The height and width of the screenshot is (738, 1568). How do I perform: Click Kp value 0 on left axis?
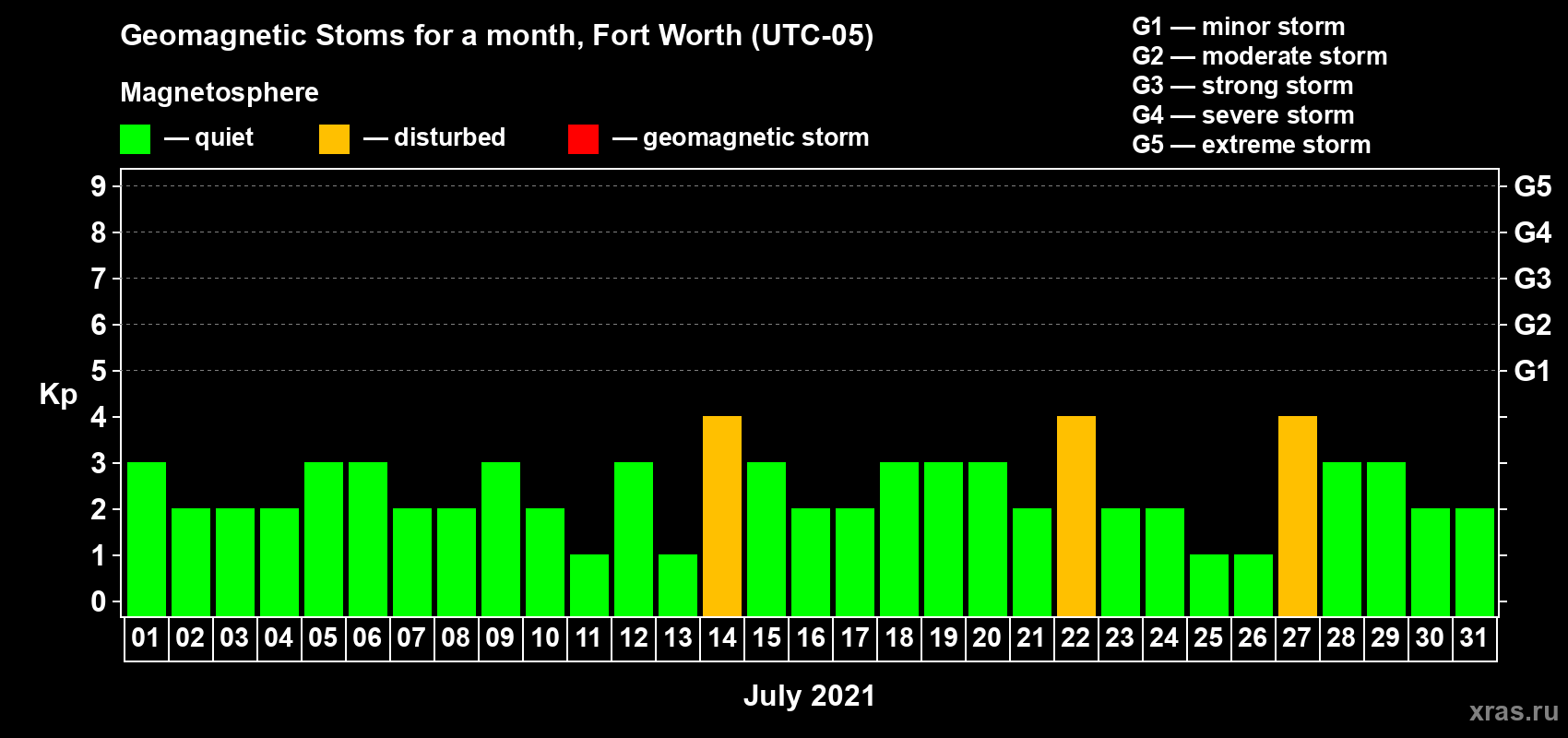coord(99,601)
